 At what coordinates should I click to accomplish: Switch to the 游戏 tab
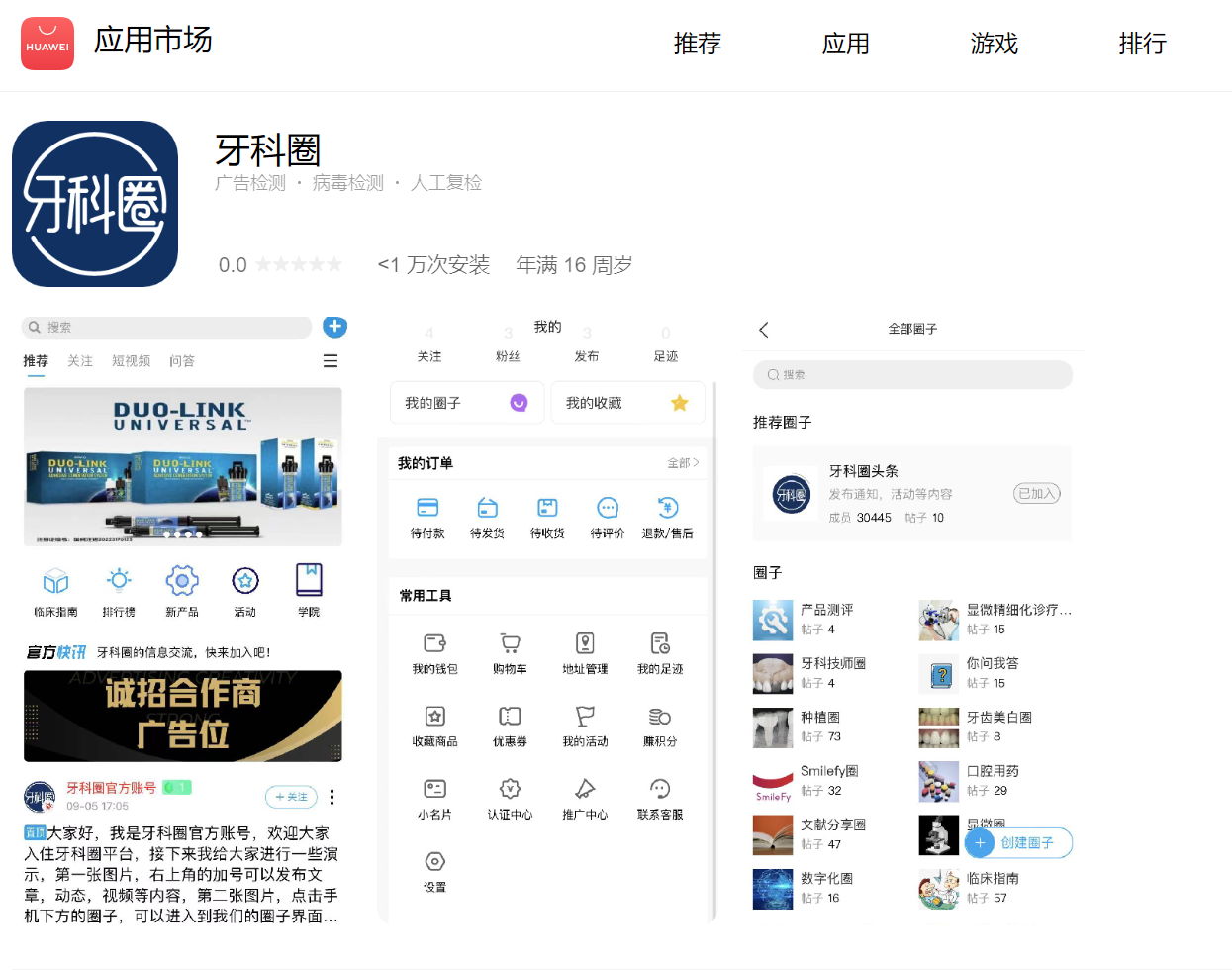click(994, 44)
